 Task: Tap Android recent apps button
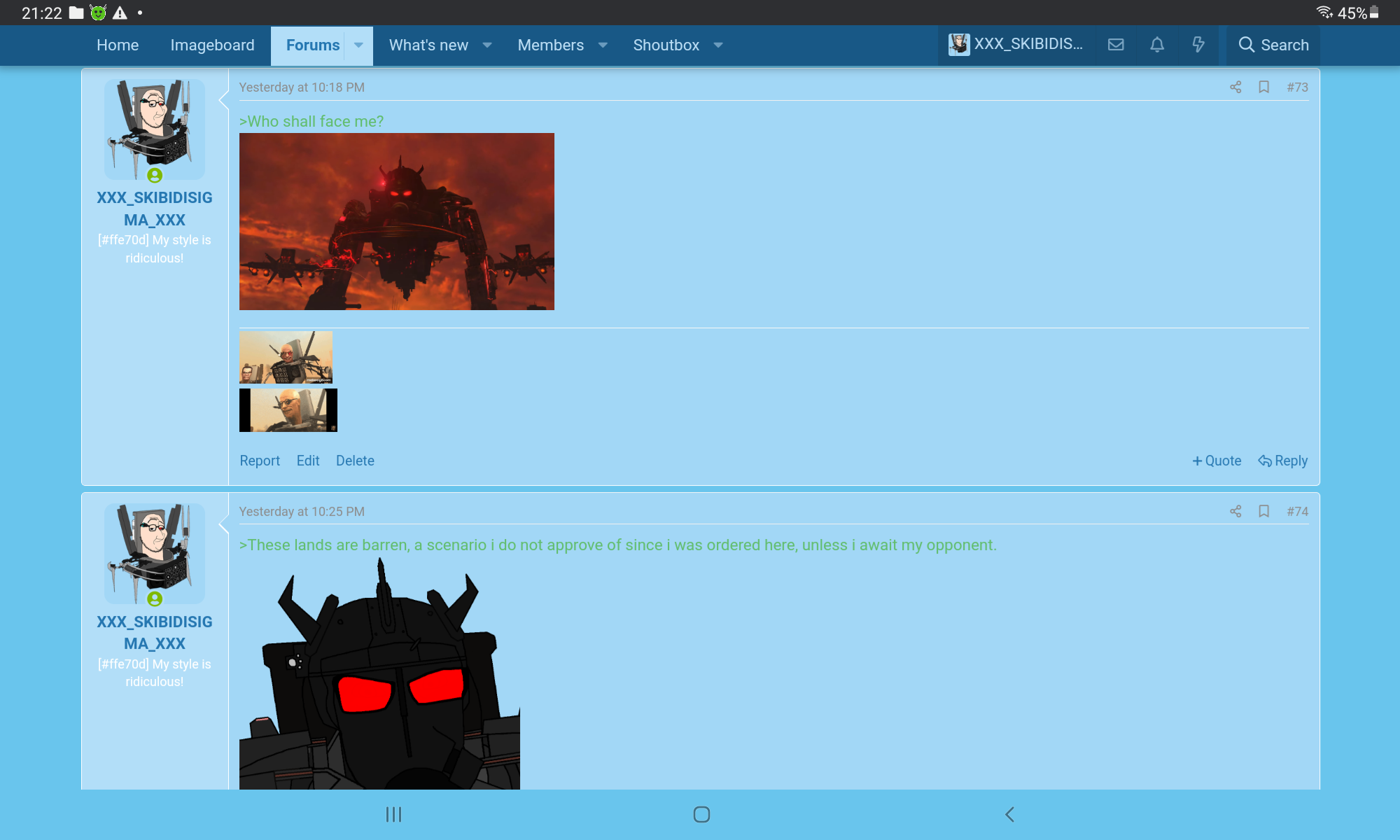(x=393, y=814)
